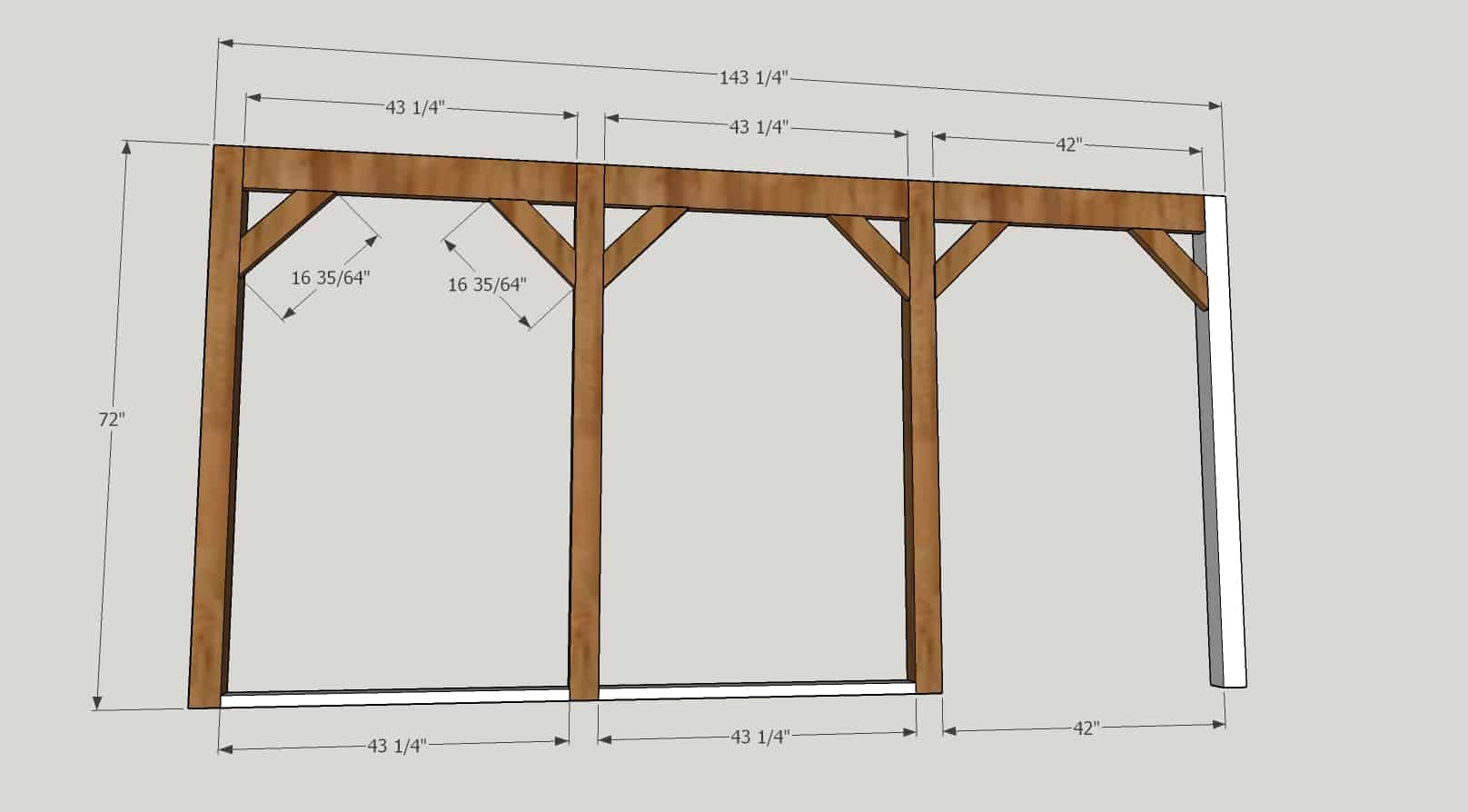Screen dimensions: 1468x812
Task: Select the right diagonal brace in first bay
Action: pyautogui.click(x=536, y=243)
